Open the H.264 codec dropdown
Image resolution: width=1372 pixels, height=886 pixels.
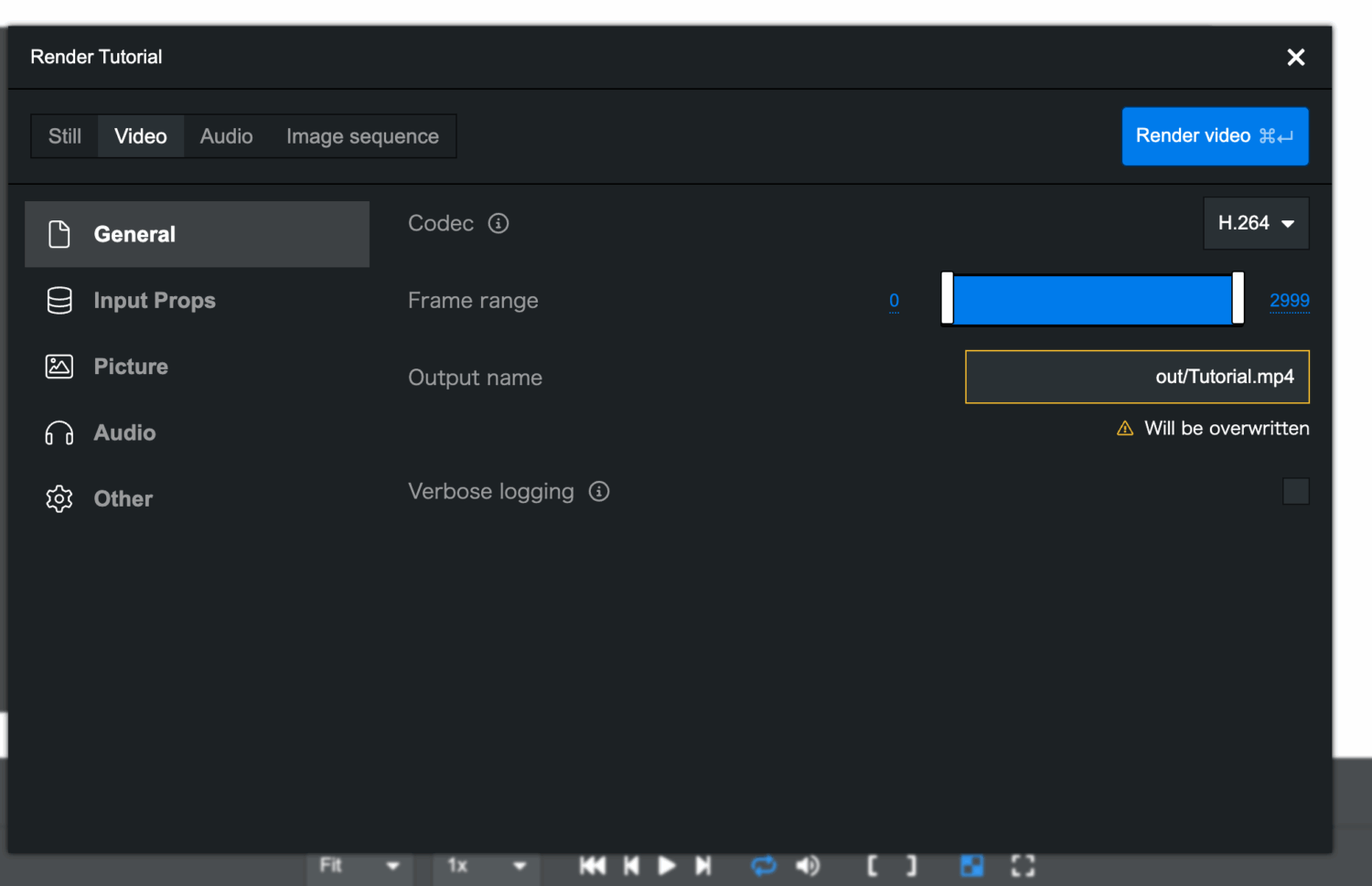click(x=1255, y=223)
